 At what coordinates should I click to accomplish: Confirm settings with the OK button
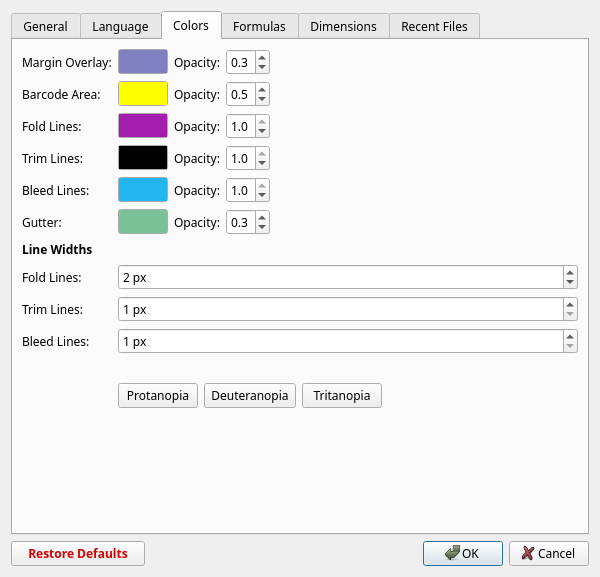point(462,553)
